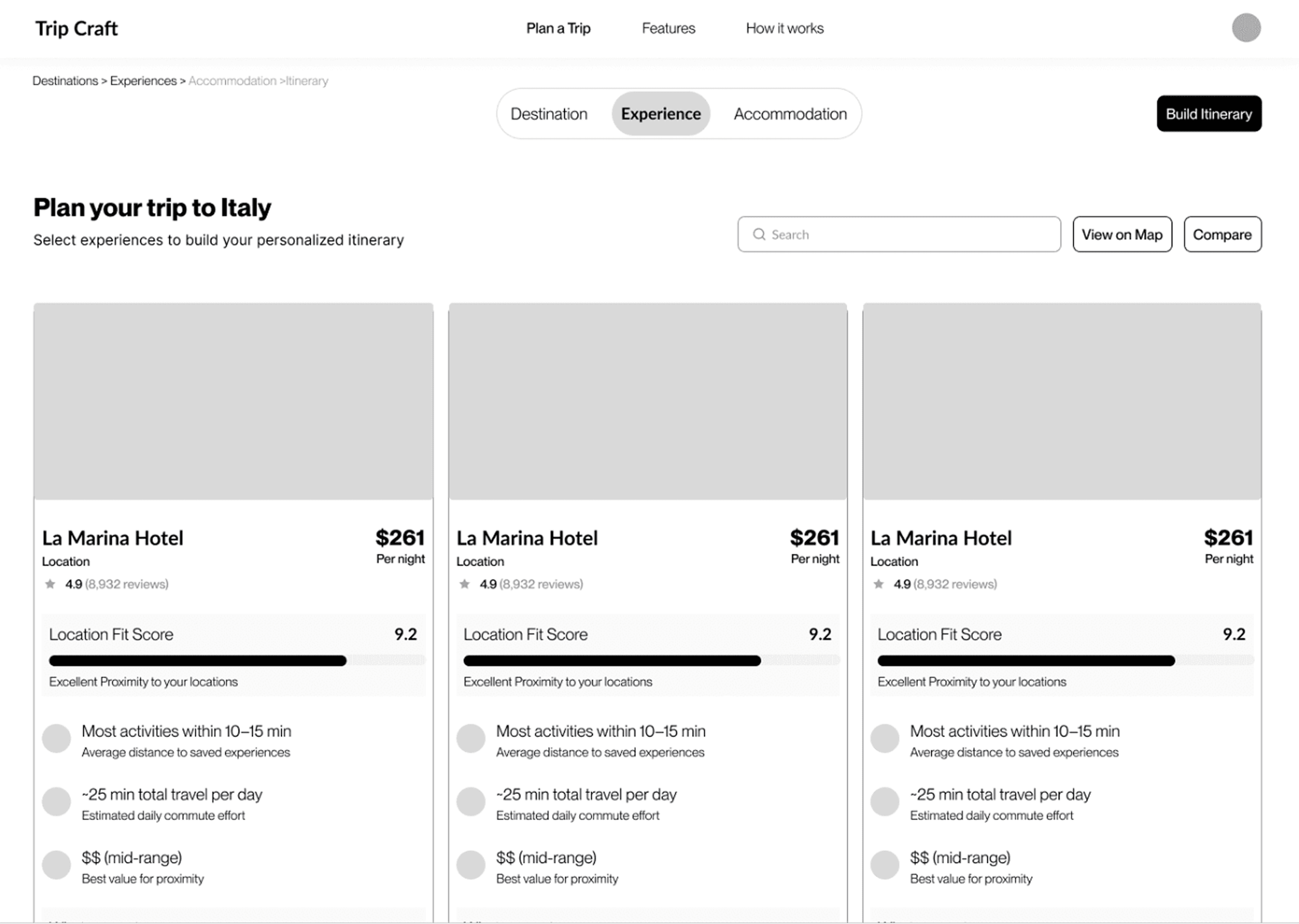Click the Destinations breadcrumb link
Image resolution: width=1299 pixels, height=924 pixels.
(65, 81)
